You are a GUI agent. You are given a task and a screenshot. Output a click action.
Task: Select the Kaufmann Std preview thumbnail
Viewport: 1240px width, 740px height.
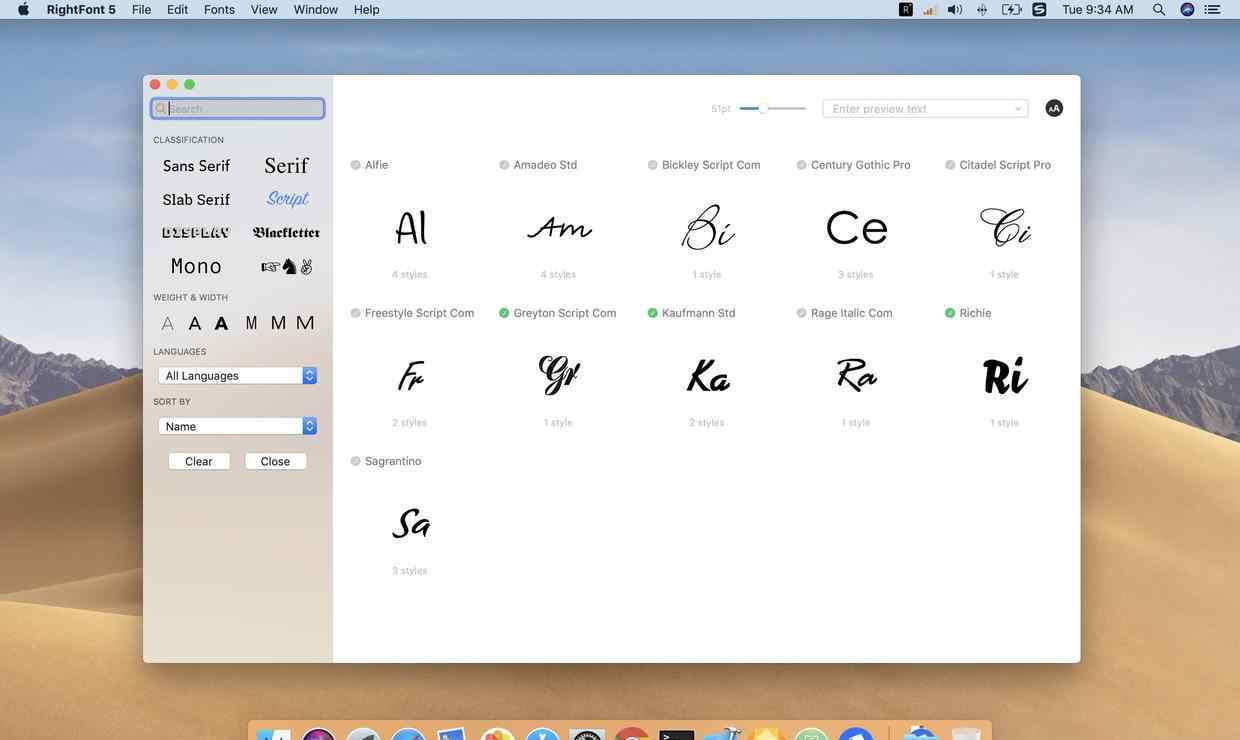(x=708, y=377)
